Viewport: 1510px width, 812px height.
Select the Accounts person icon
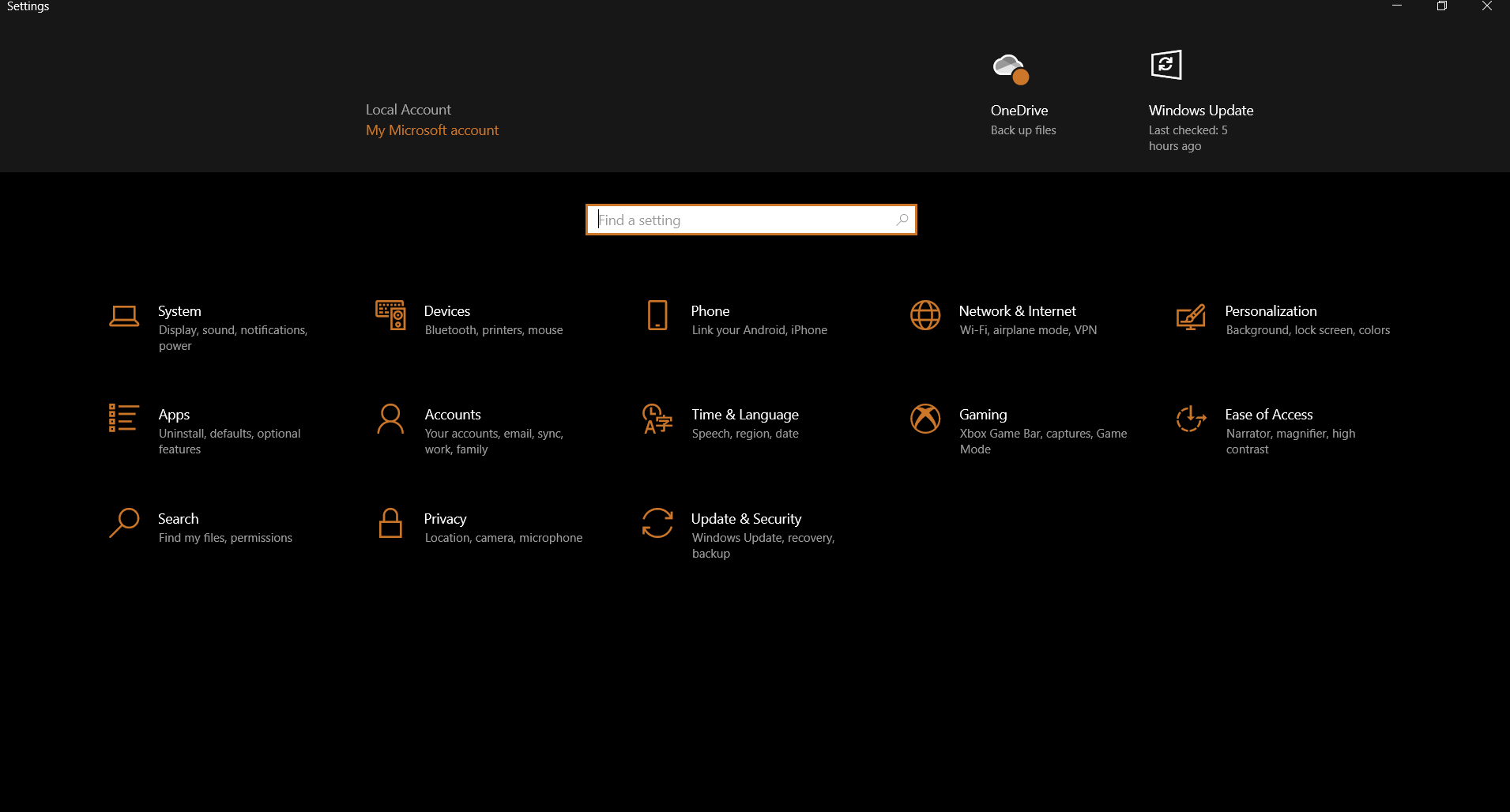click(x=390, y=419)
